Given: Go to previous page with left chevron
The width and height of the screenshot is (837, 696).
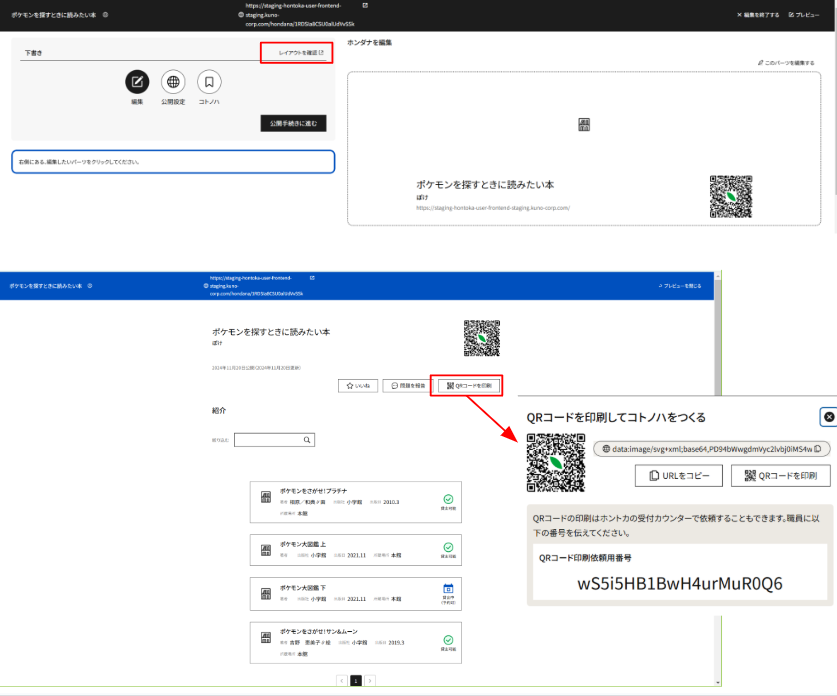Looking at the screenshot, I should tap(342, 681).
